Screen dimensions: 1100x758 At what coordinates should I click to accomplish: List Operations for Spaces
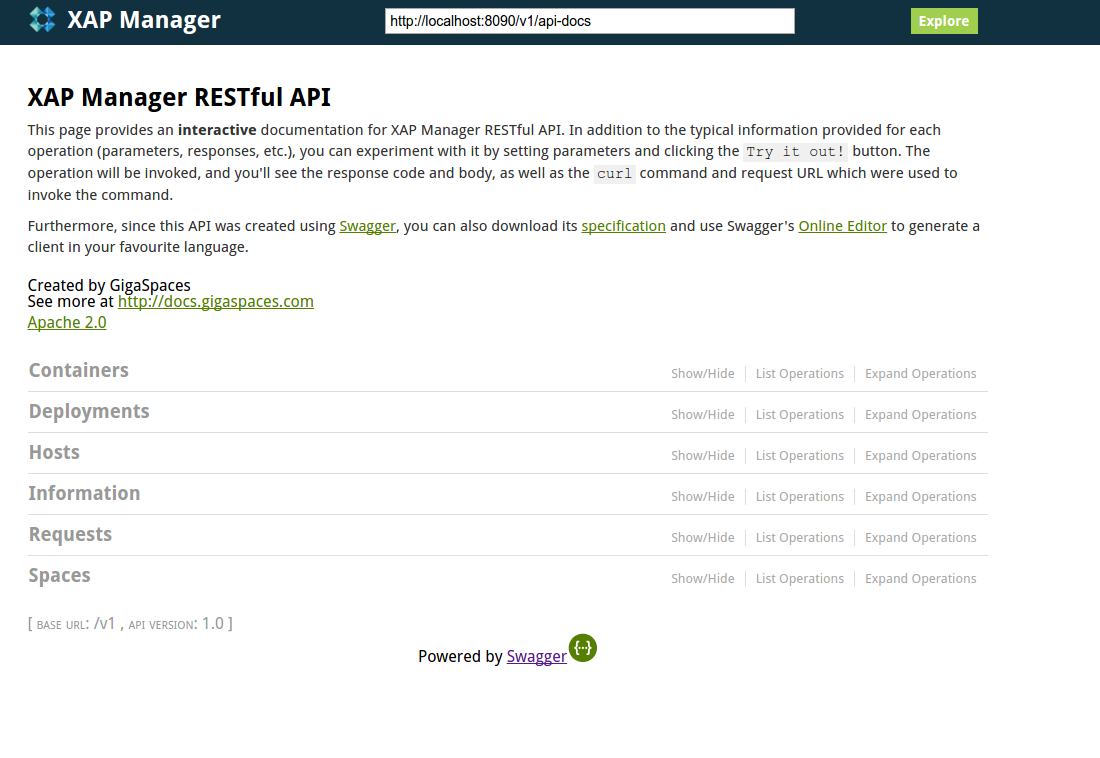tap(800, 578)
